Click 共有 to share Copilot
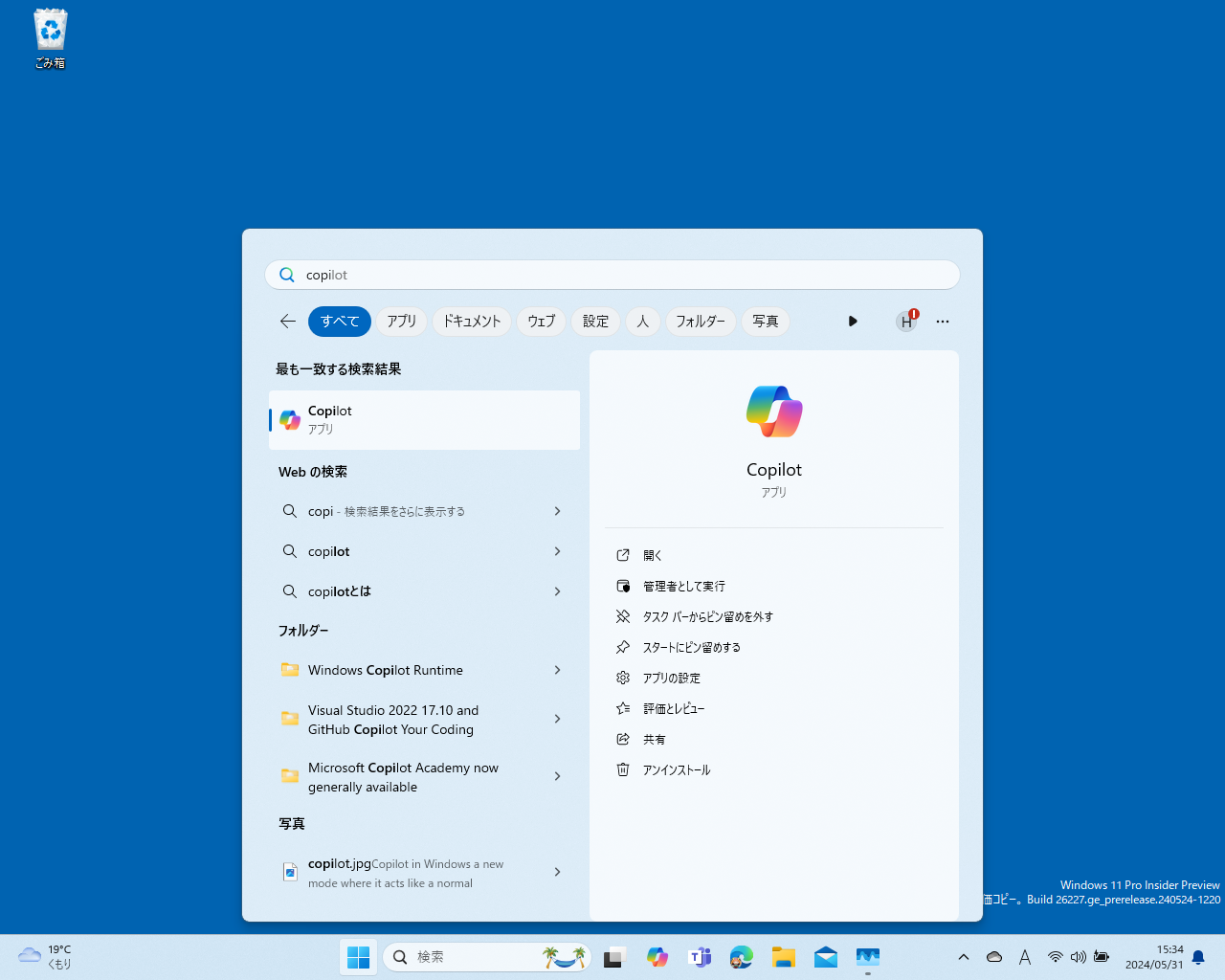 pos(774,739)
